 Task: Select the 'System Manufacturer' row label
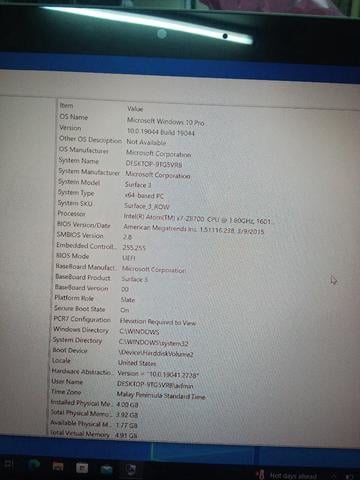click(x=89, y=172)
